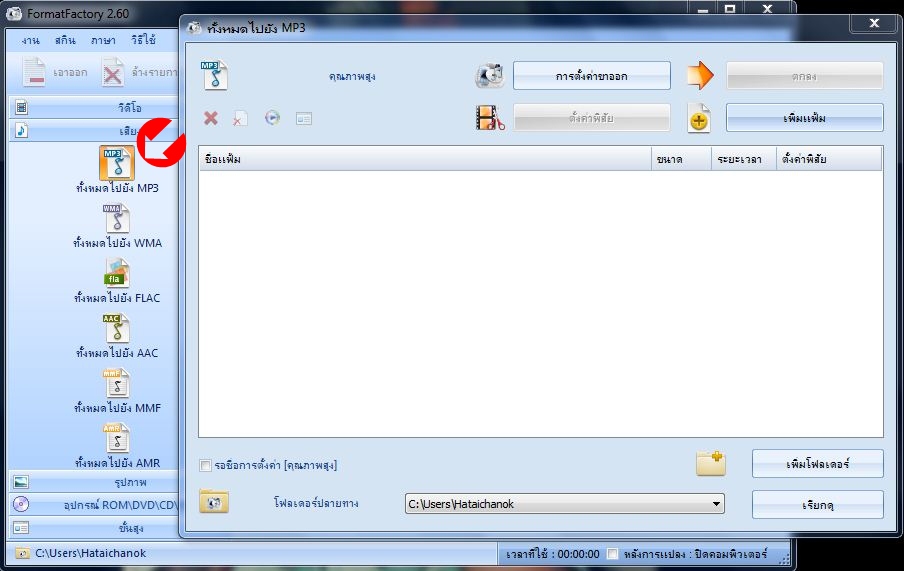Screen dimensions: 904x571
Task: Click the เรียกดู browse button
Action: pyautogui.click(x=818, y=505)
